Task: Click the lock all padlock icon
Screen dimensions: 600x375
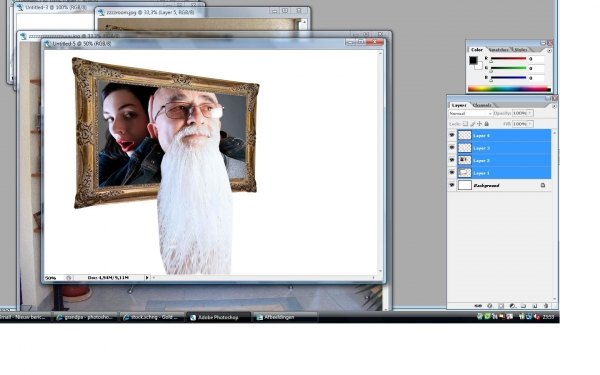Action: [x=486, y=124]
